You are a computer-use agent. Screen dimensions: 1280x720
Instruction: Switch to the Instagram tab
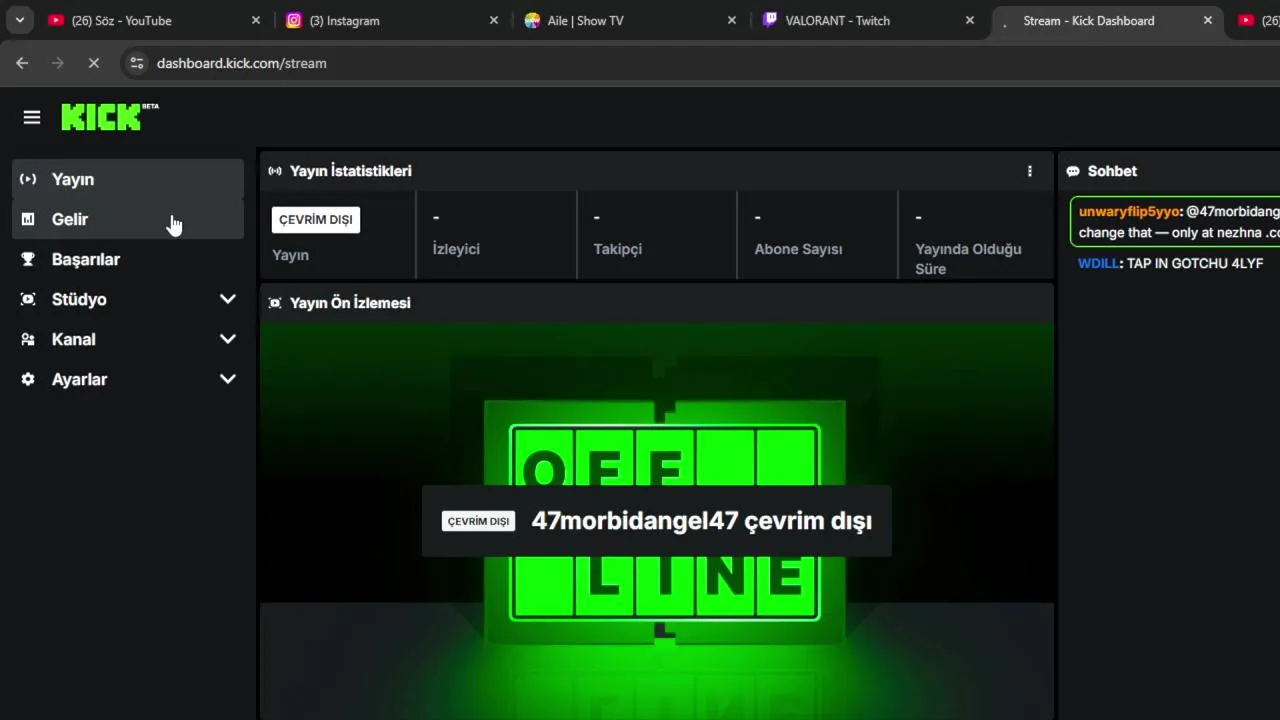(x=393, y=20)
